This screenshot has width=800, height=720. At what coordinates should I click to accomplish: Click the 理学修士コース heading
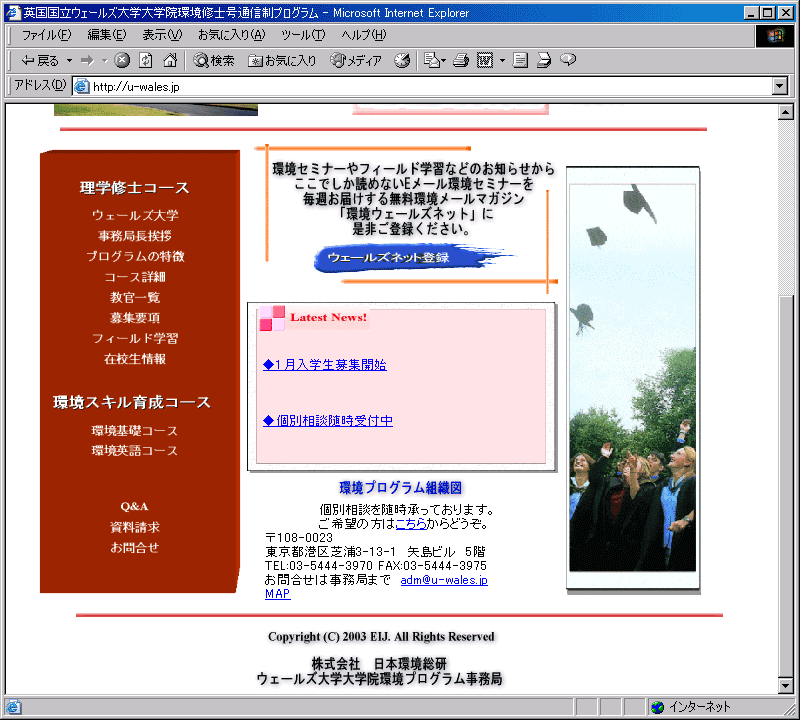pyautogui.click(x=135, y=188)
